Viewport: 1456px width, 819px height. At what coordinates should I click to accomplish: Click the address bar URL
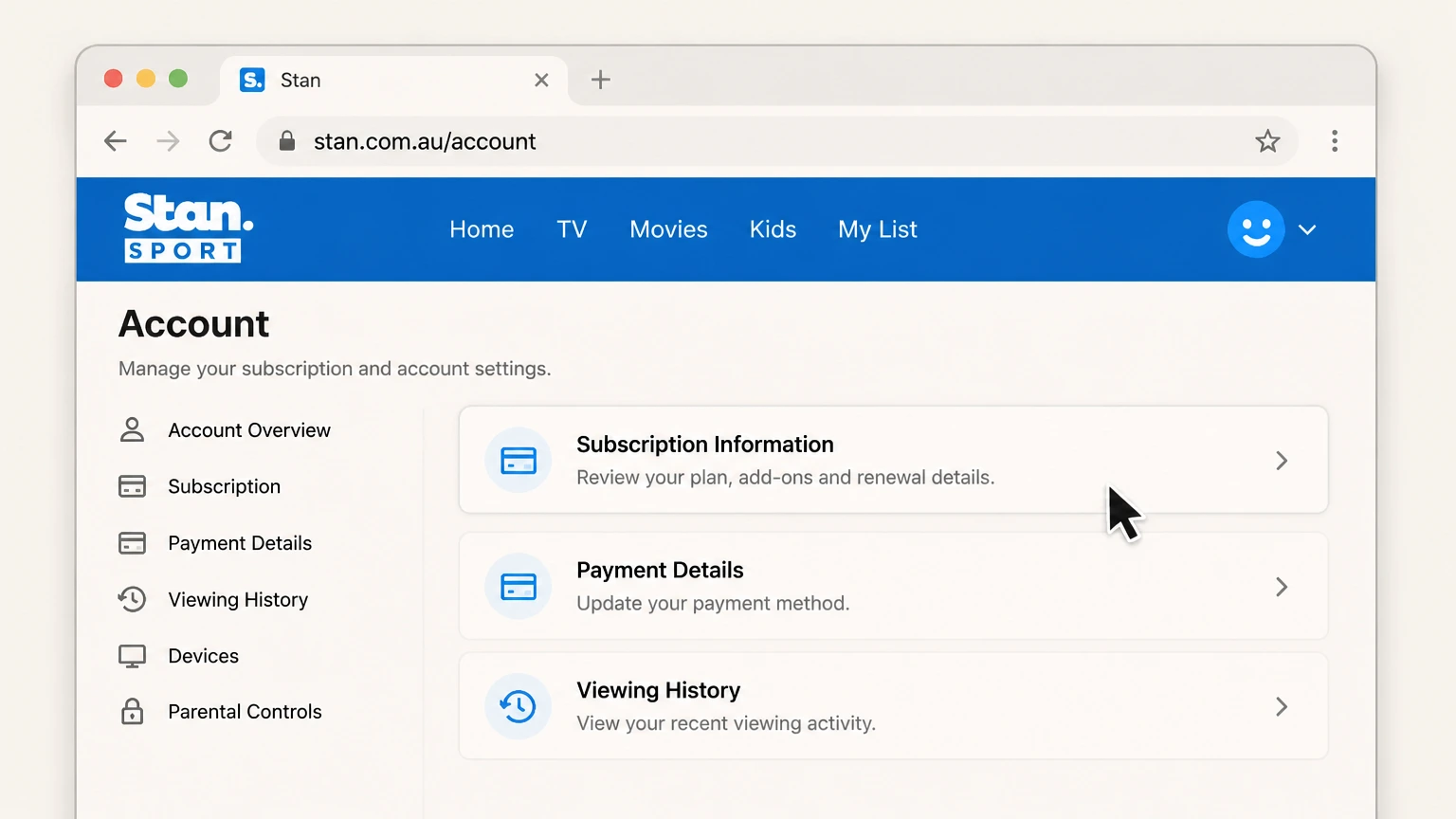[x=425, y=141]
